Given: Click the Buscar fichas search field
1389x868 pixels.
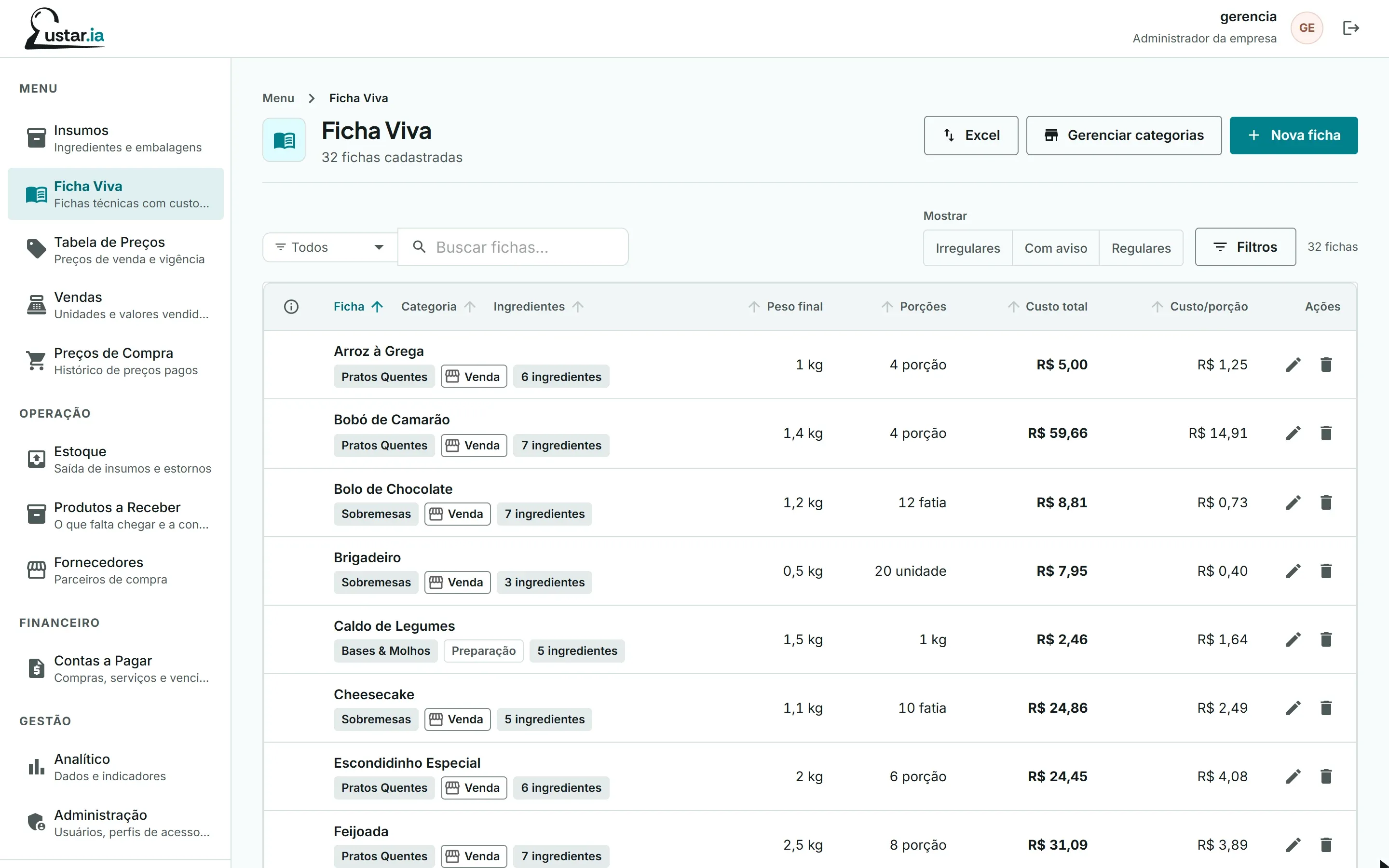Looking at the screenshot, I should [513, 247].
